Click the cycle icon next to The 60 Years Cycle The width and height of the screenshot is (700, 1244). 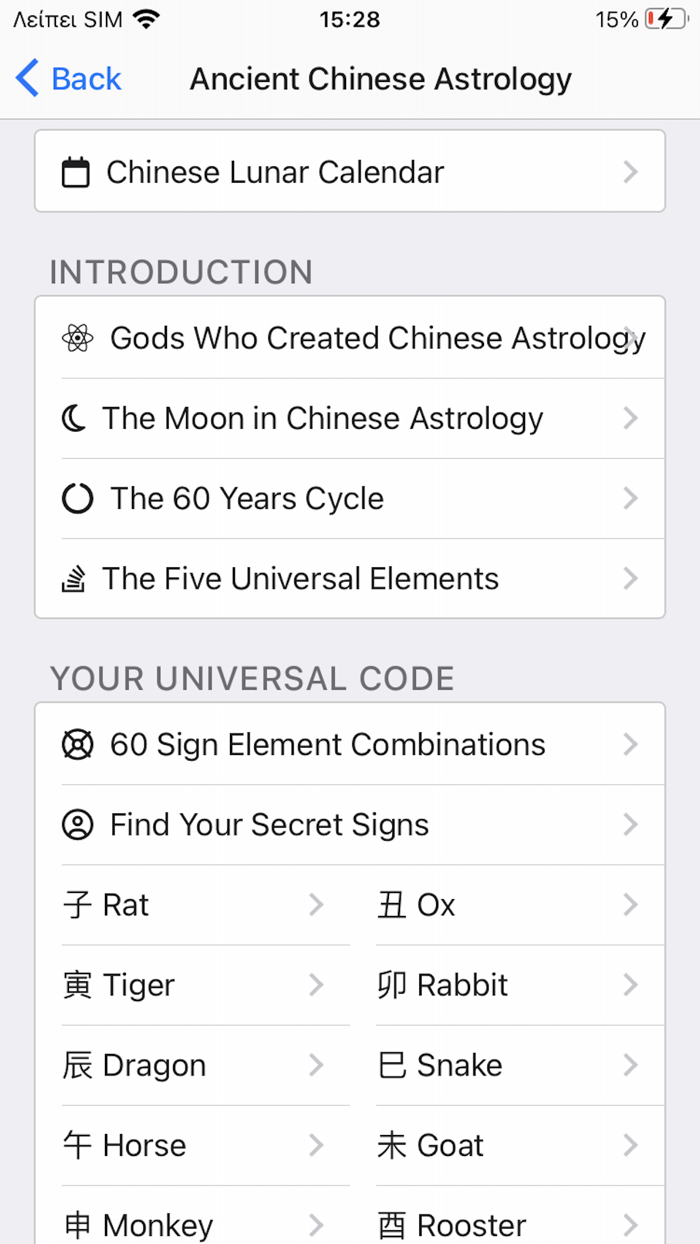click(x=78, y=498)
